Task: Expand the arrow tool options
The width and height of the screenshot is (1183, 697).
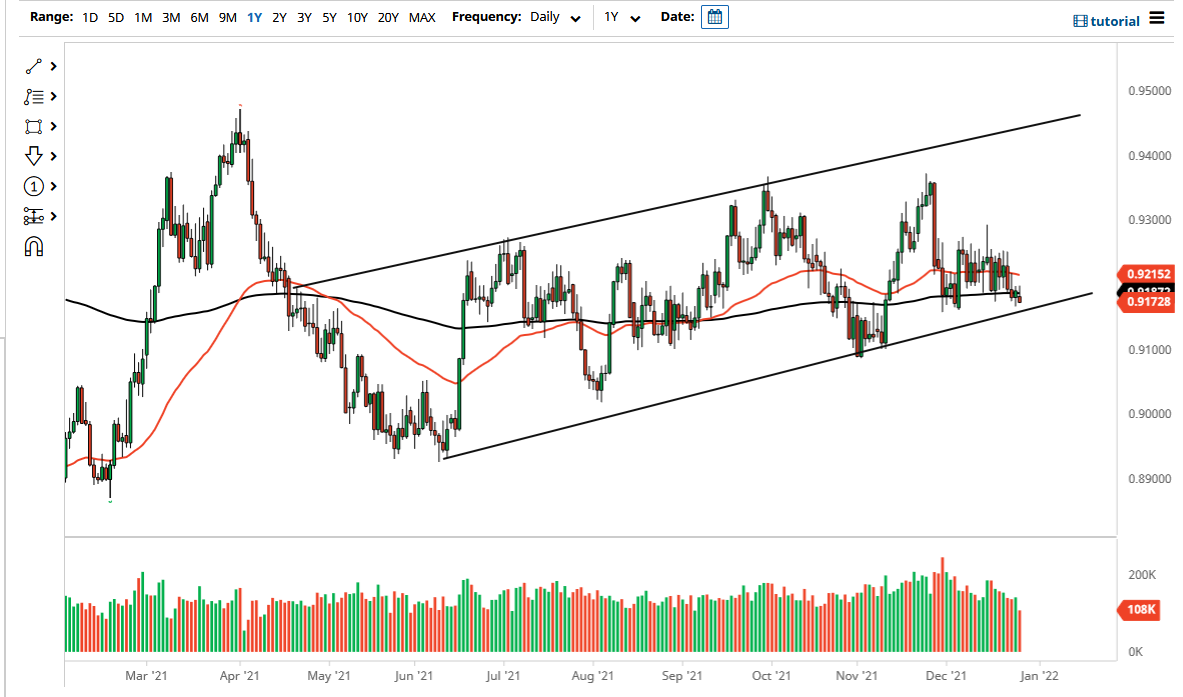Action: click(52, 156)
